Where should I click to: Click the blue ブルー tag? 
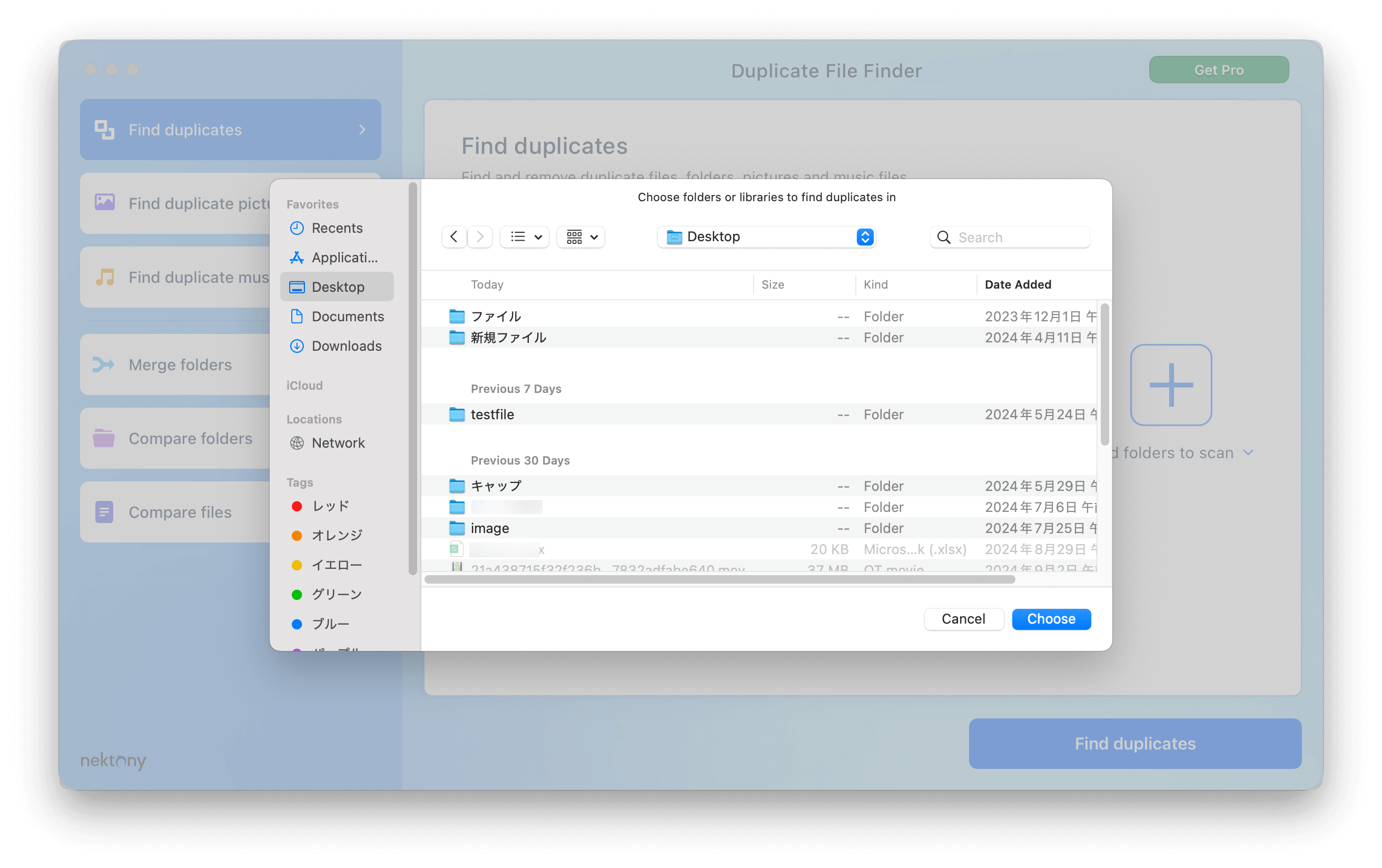coord(337,624)
